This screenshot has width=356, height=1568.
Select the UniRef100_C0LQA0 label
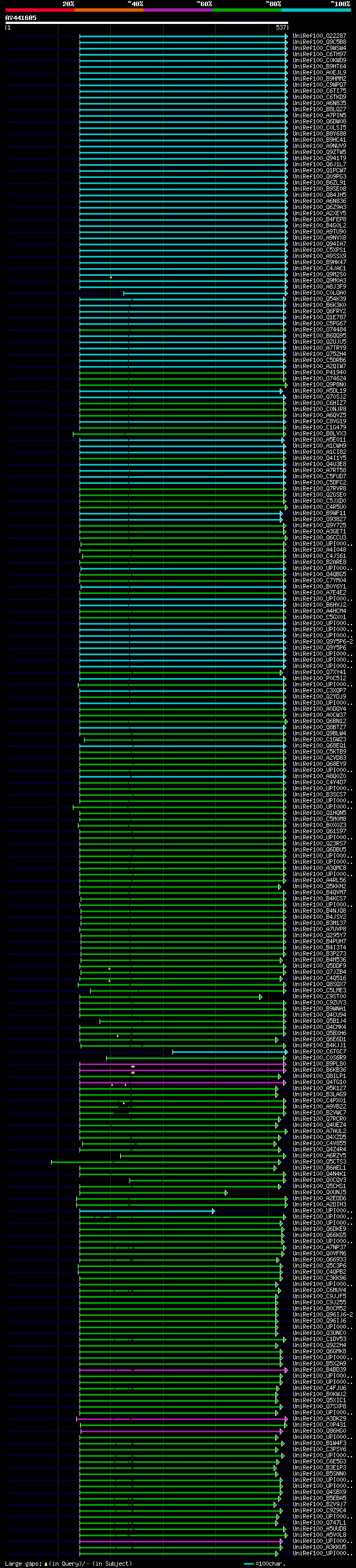319,293
